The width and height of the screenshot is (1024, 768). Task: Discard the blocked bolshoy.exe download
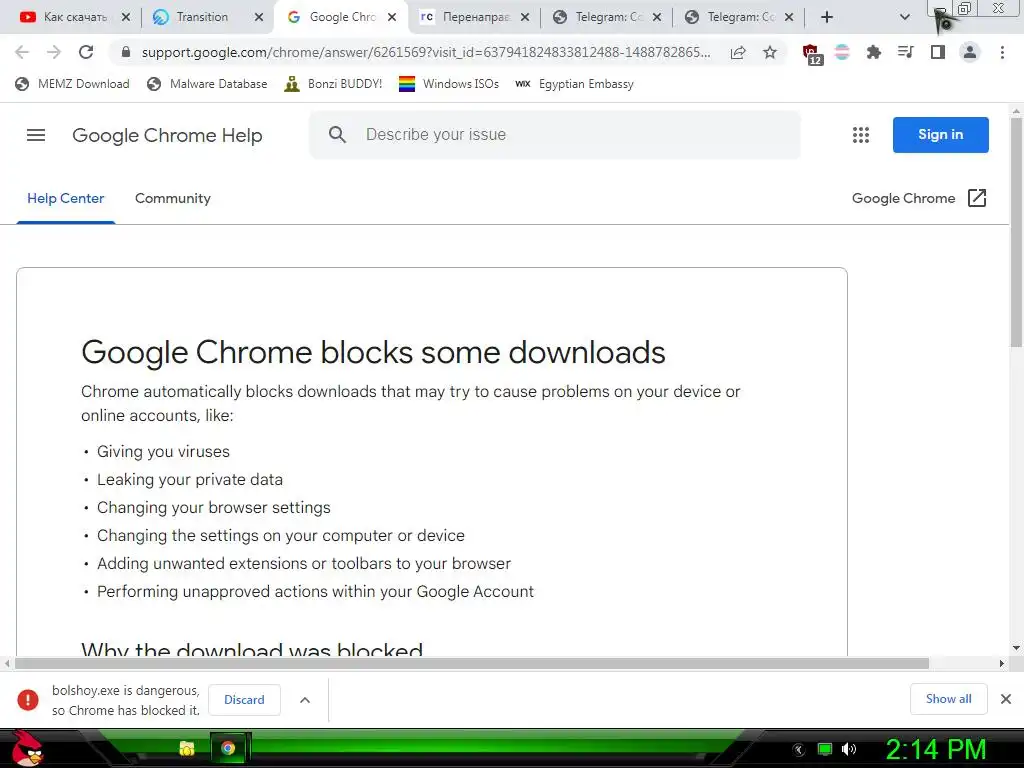pyautogui.click(x=244, y=699)
